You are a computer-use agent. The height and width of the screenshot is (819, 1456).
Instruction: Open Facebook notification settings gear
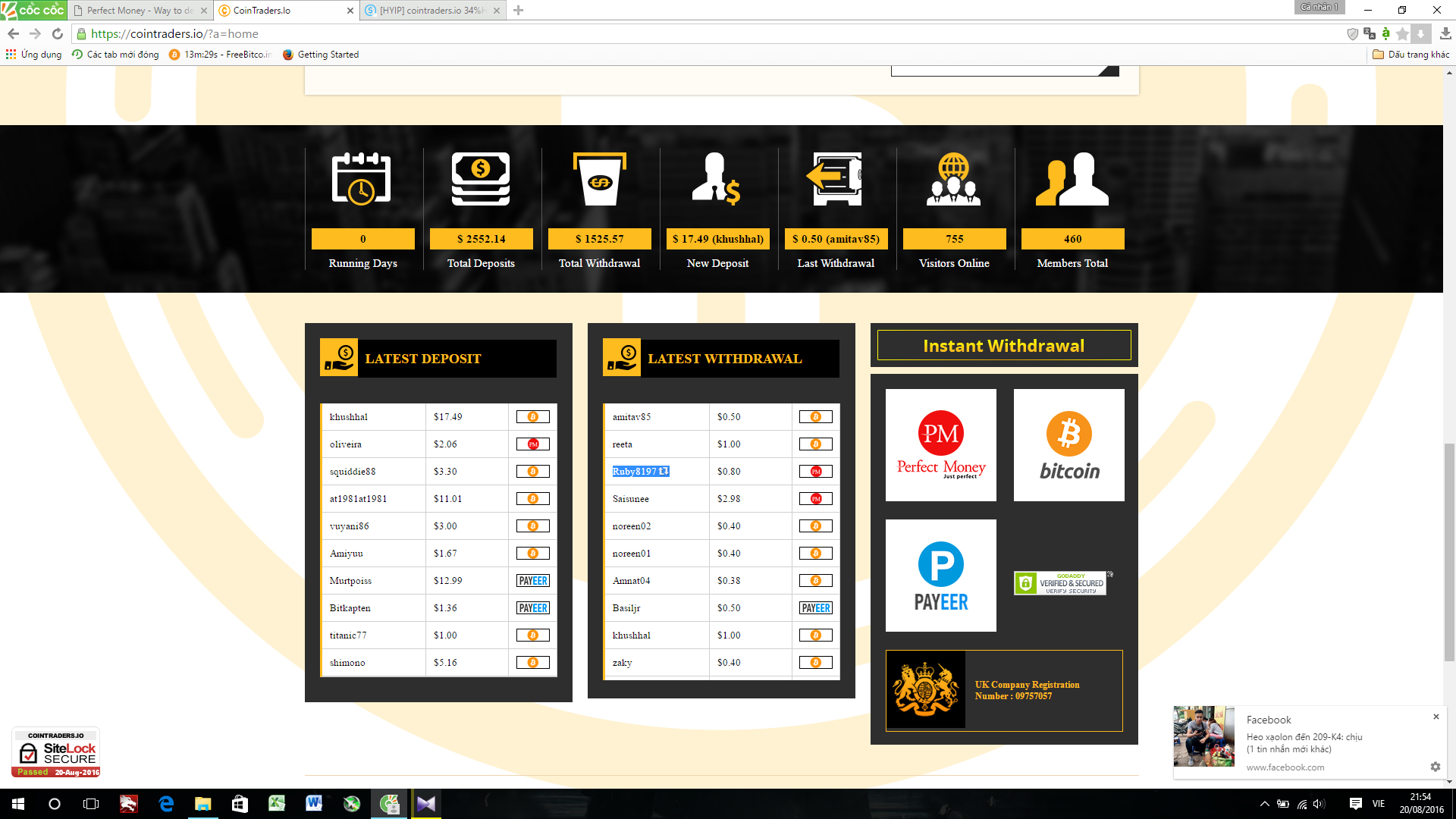1435,767
